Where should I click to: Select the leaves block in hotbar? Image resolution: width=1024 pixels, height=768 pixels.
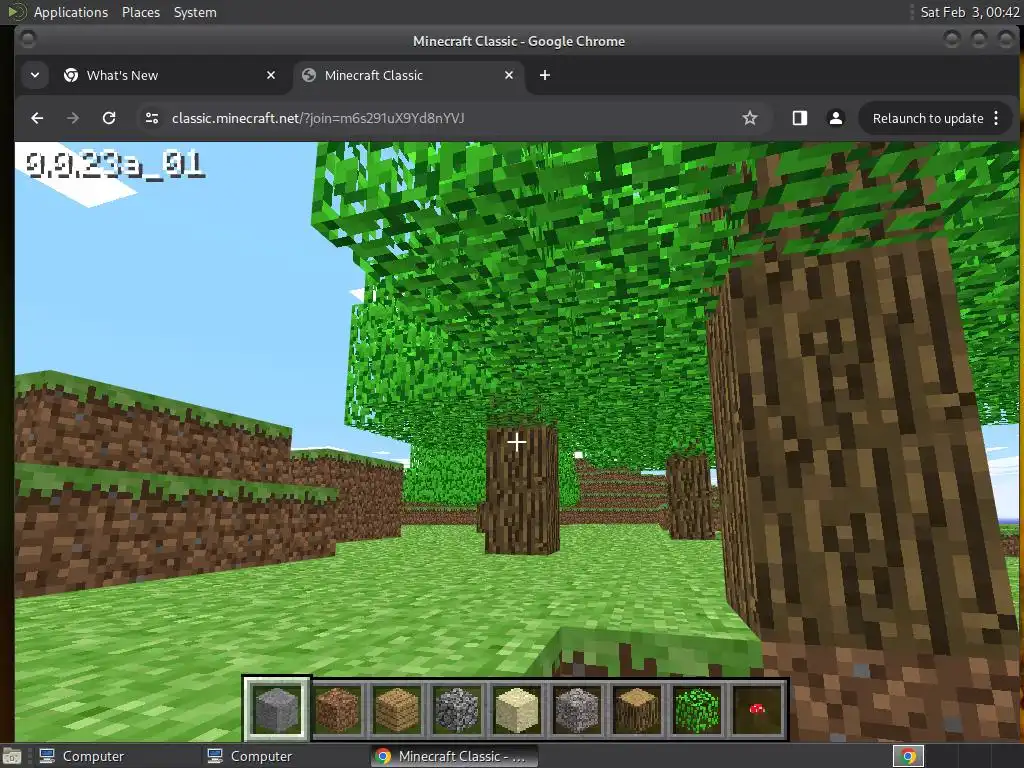point(697,709)
